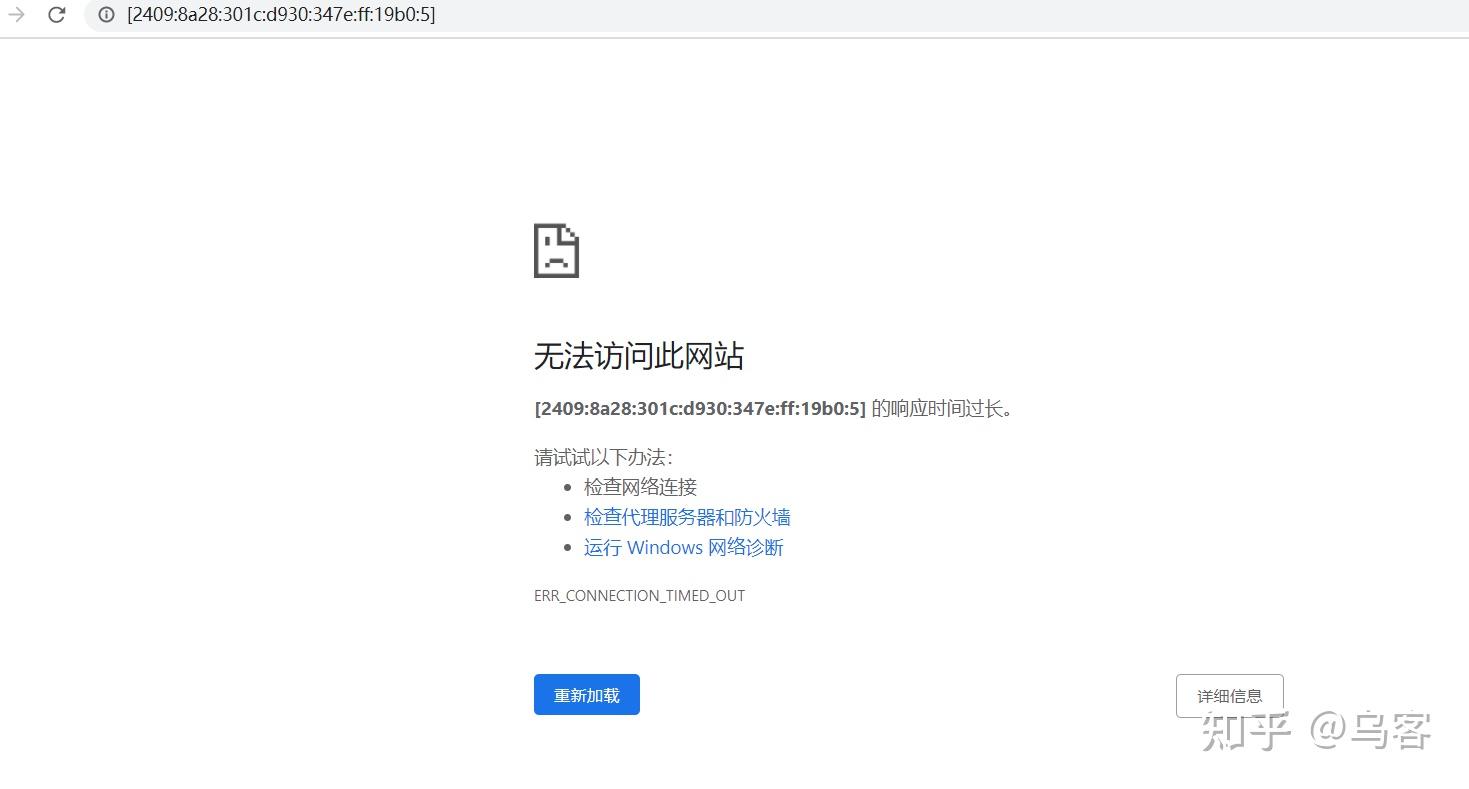
Task: Click the 请试试以下办法 text
Action: point(604,457)
